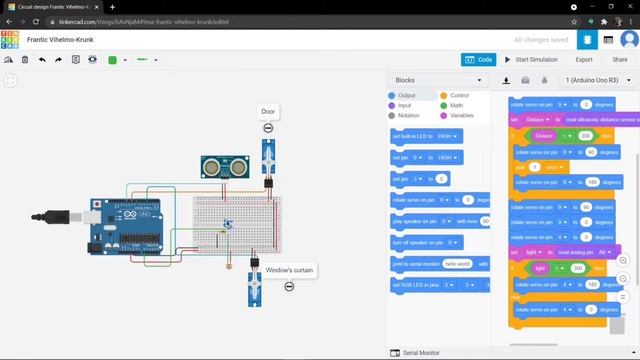Click the Export button

coord(584,60)
